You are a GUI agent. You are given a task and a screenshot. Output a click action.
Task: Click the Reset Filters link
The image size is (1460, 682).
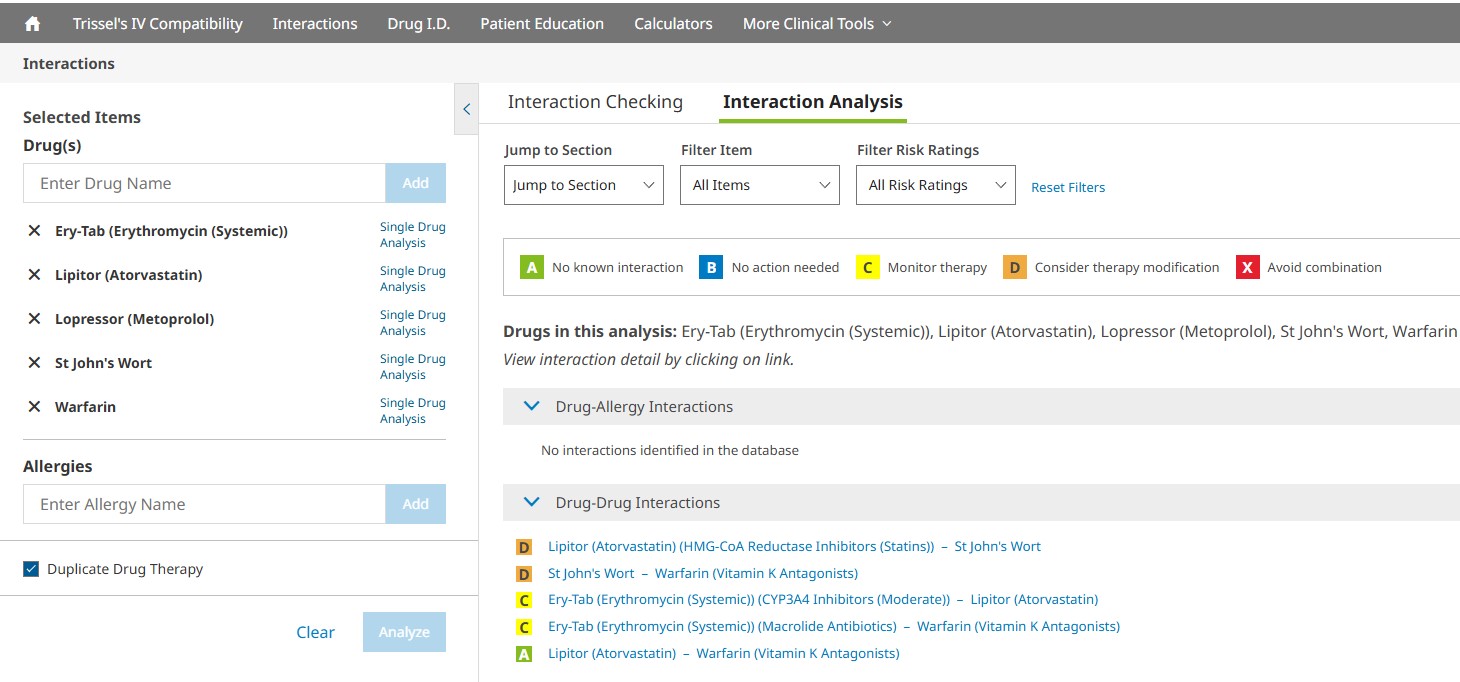(1068, 187)
